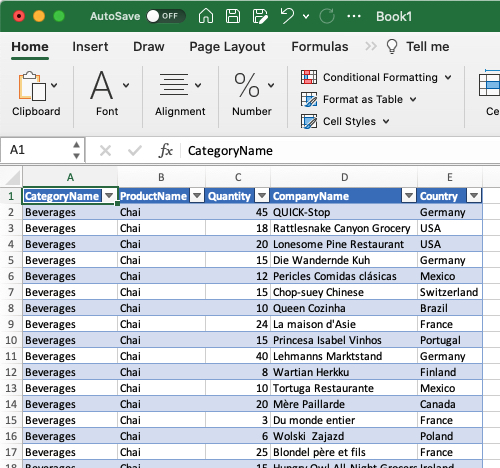Image resolution: width=500 pixels, height=468 pixels.
Task: Click the Canada country cell
Action: [x=450, y=404]
